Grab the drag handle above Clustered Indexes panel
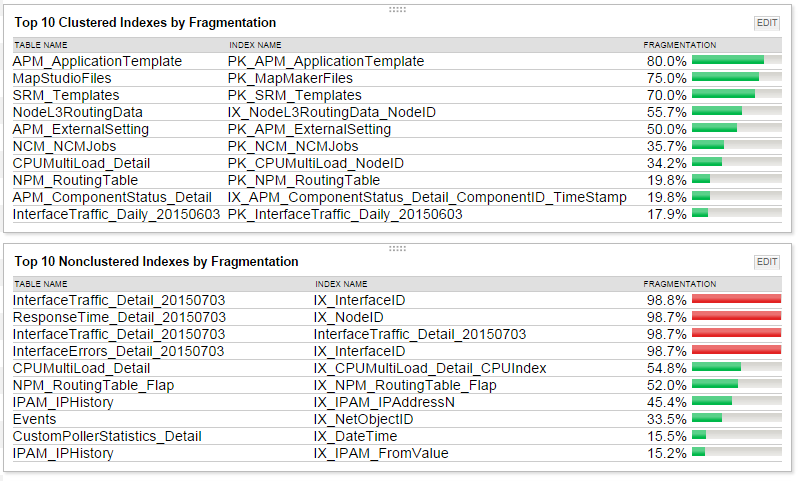 [397, 9]
